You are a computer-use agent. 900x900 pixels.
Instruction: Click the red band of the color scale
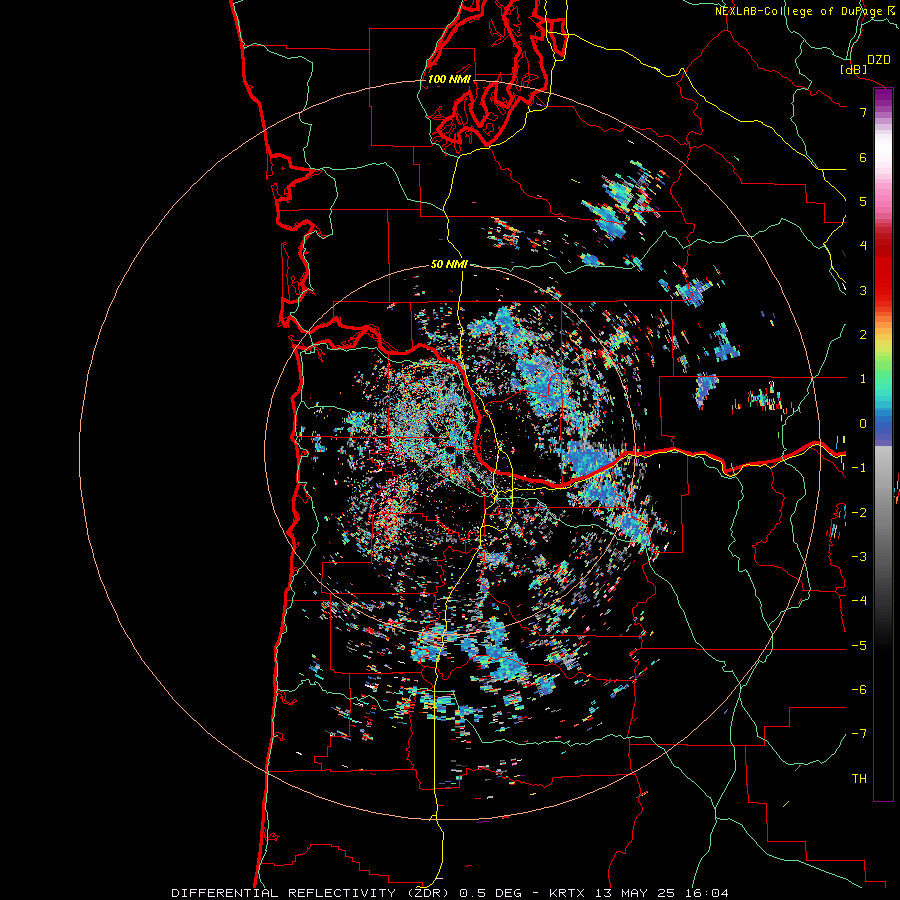point(883,270)
